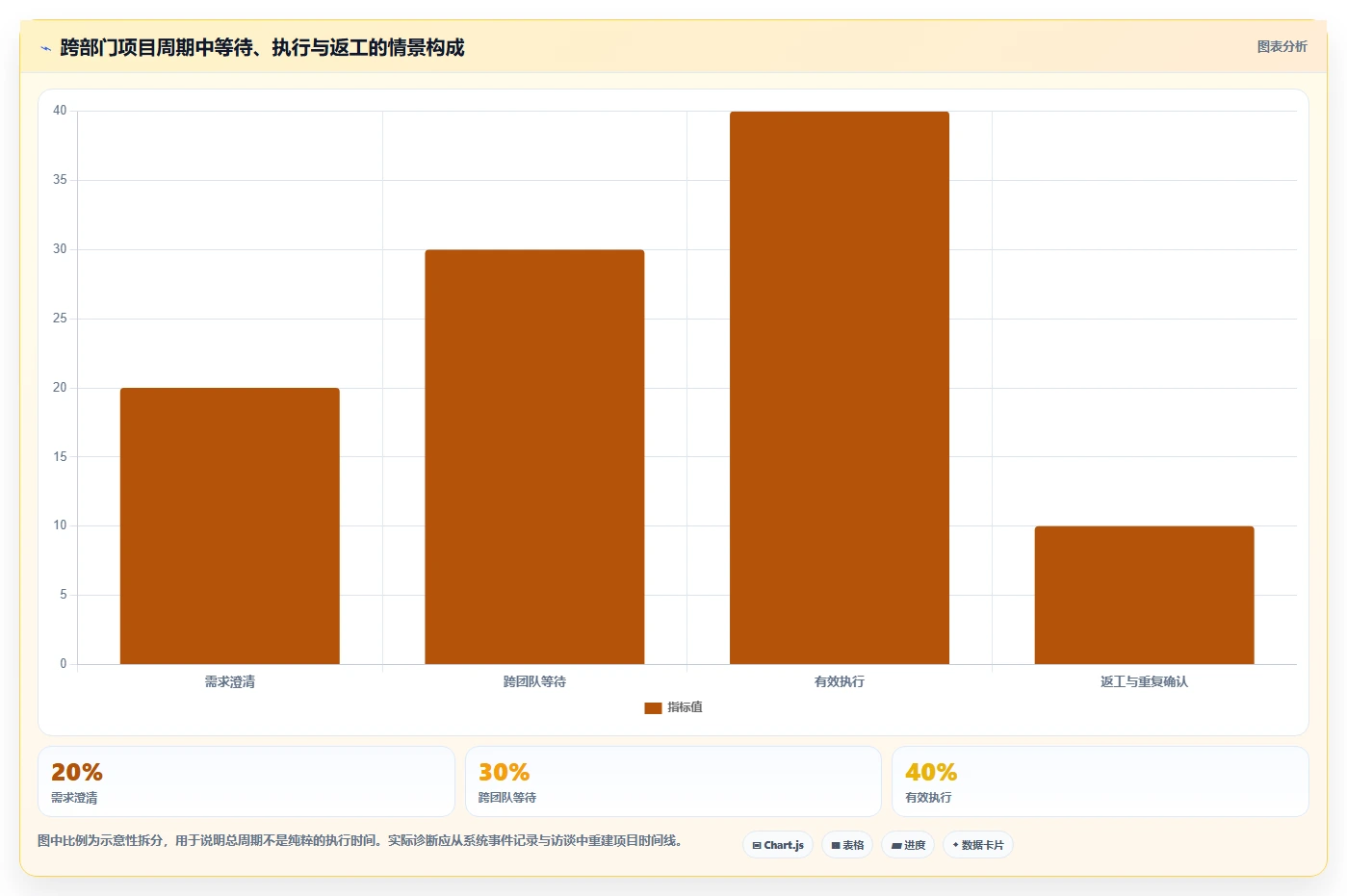1347x896 pixels.
Task: Click the 需求澄清 bar in the chart
Action: click(x=230, y=525)
